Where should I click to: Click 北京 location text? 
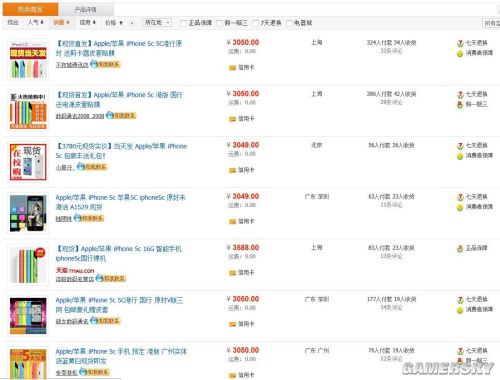coord(316,145)
